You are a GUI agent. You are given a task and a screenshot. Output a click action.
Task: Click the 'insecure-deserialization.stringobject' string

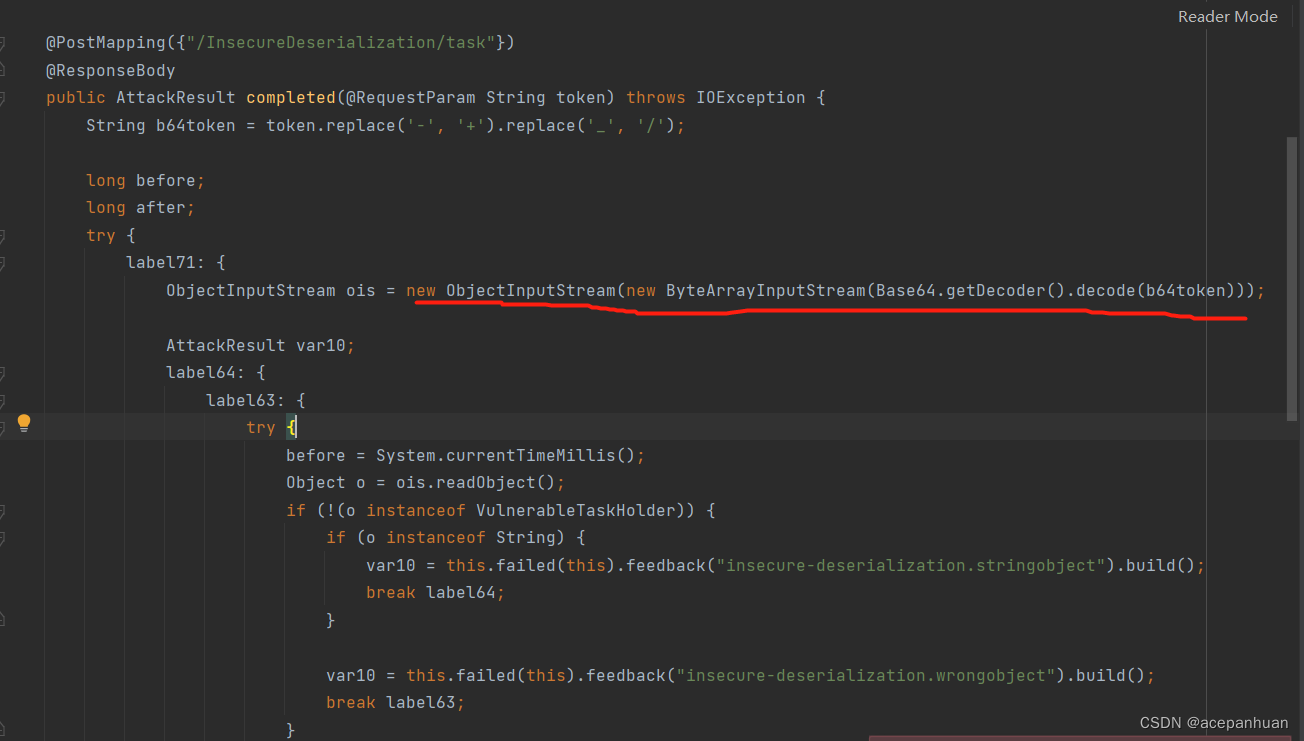[910, 566]
